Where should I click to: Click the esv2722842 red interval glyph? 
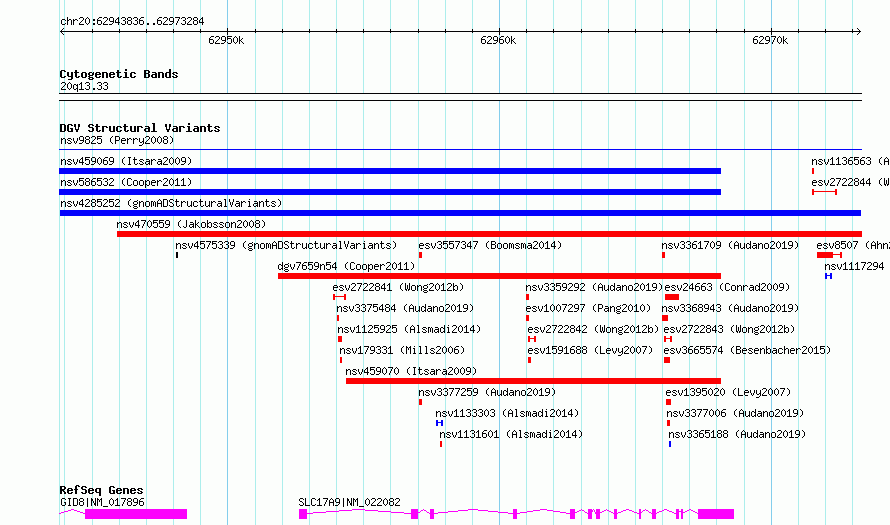532,339
